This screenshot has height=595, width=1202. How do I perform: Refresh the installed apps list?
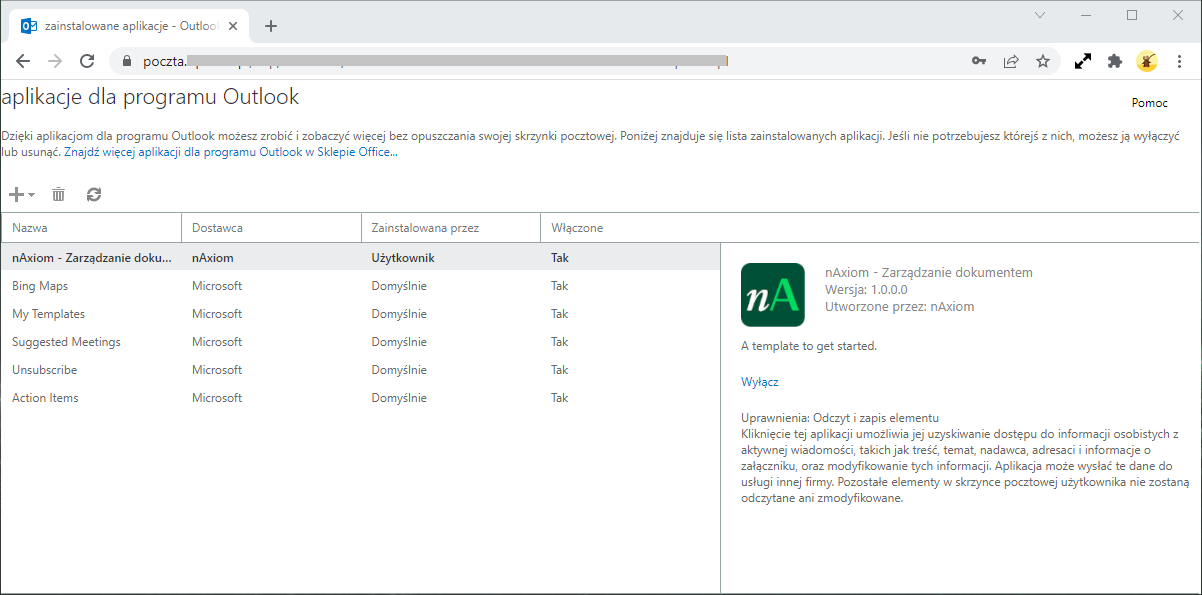tap(94, 195)
